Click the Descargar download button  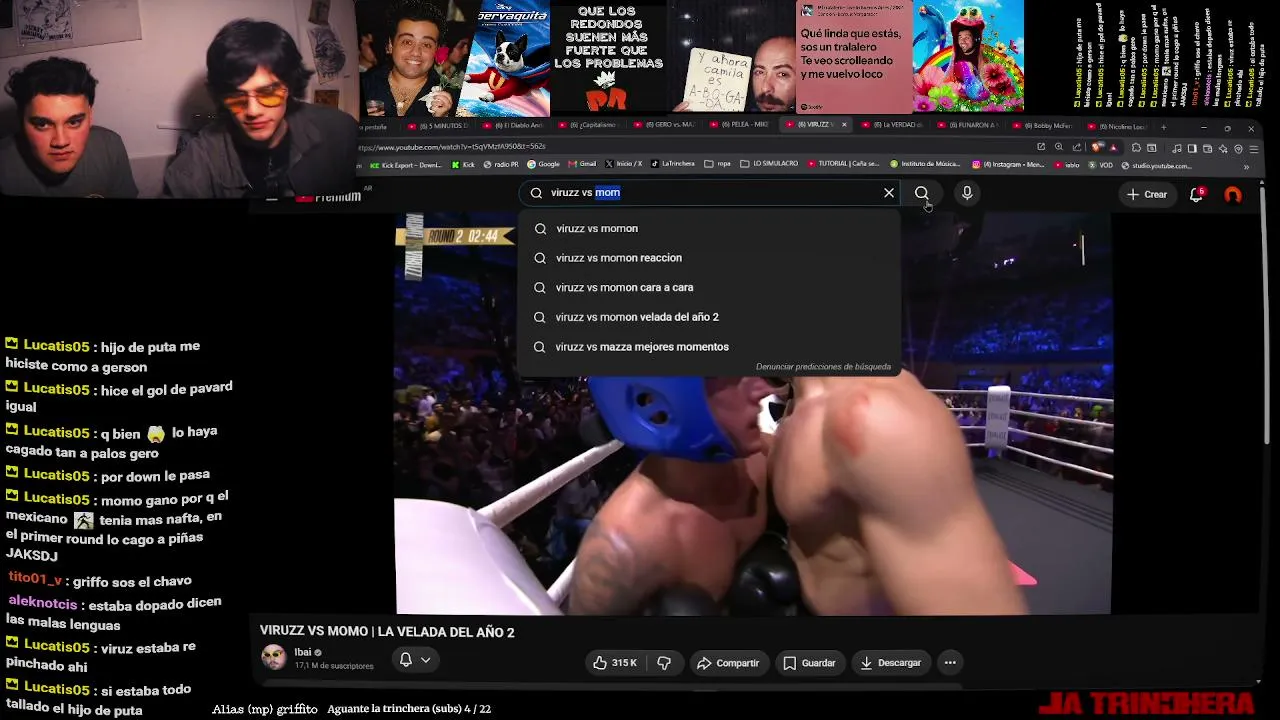pyautogui.click(x=890, y=663)
